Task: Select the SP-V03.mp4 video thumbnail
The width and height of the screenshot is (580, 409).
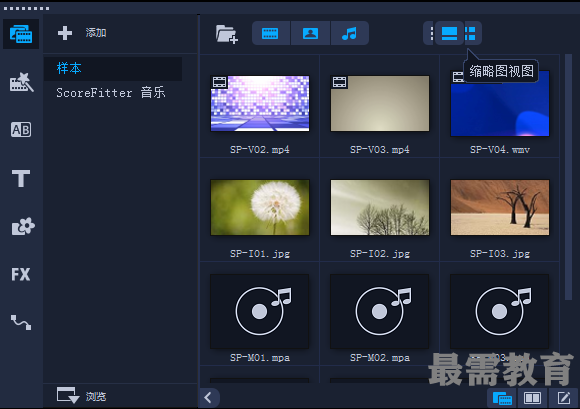Action: [x=380, y=104]
